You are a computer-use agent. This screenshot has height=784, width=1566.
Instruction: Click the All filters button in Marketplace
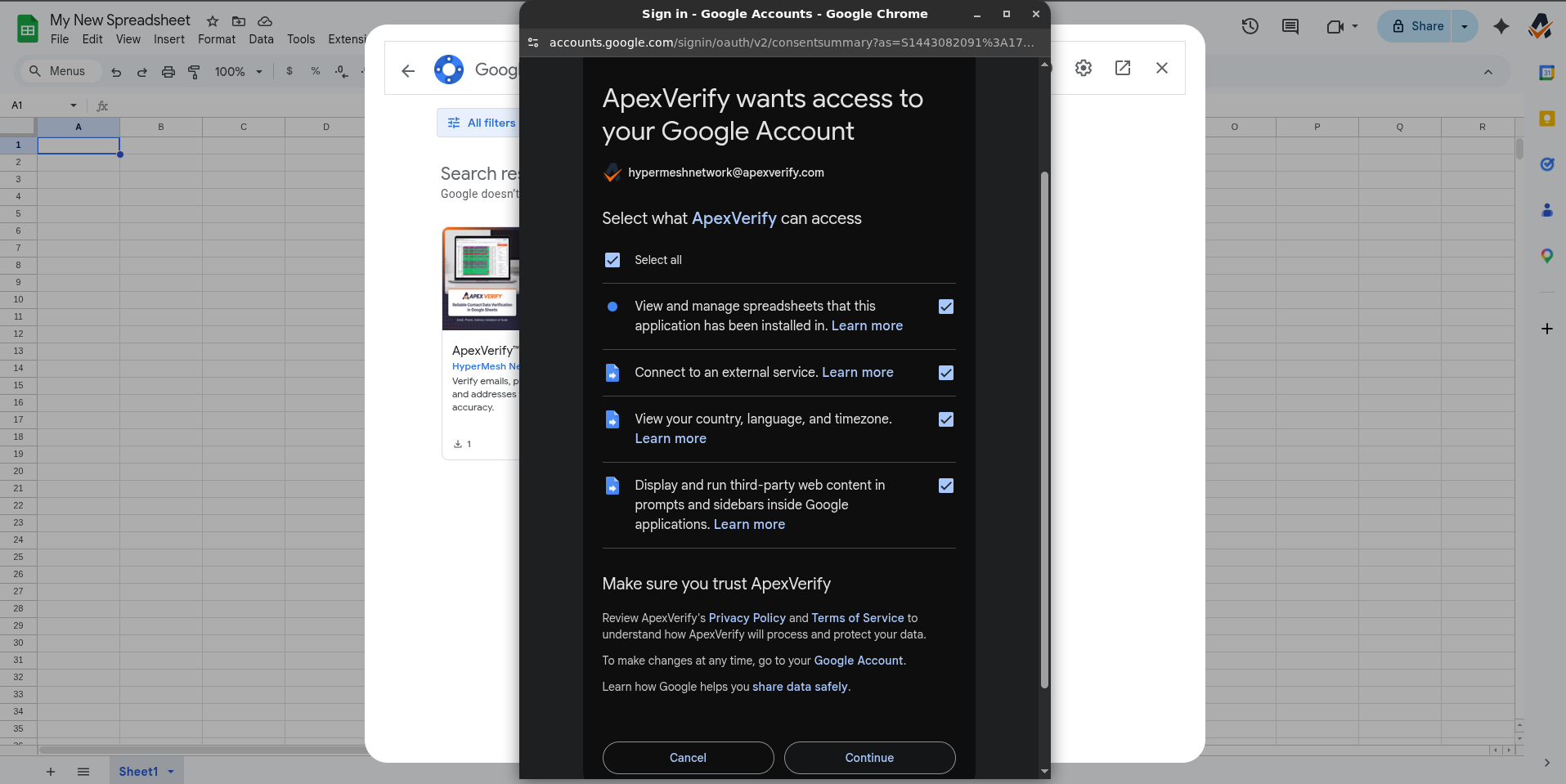(x=482, y=123)
